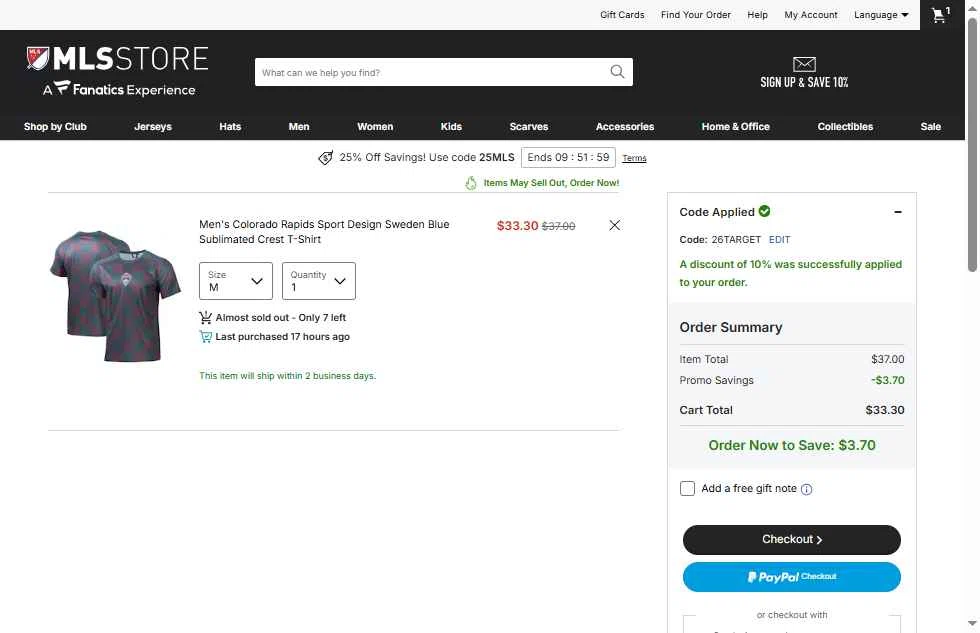The image size is (980, 633).
Task: Click the last purchased cart icon
Action: (x=205, y=337)
